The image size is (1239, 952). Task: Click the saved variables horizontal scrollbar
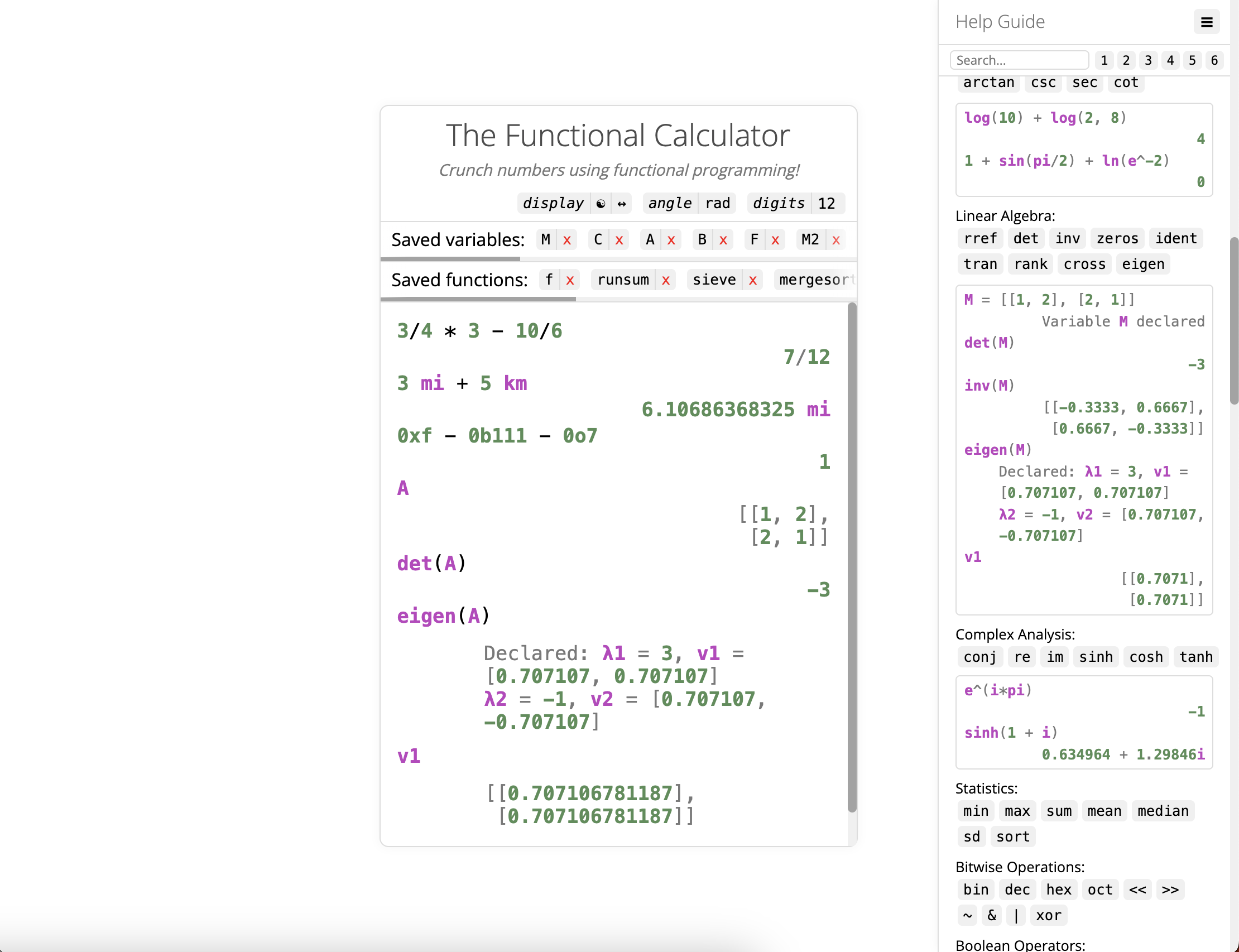[x=450, y=259]
